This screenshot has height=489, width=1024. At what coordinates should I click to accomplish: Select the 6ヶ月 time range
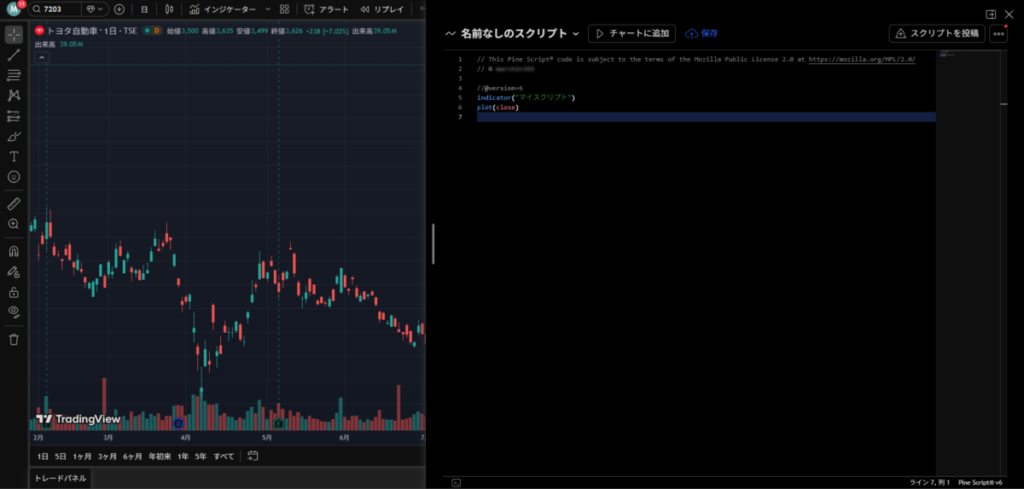click(x=132, y=456)
